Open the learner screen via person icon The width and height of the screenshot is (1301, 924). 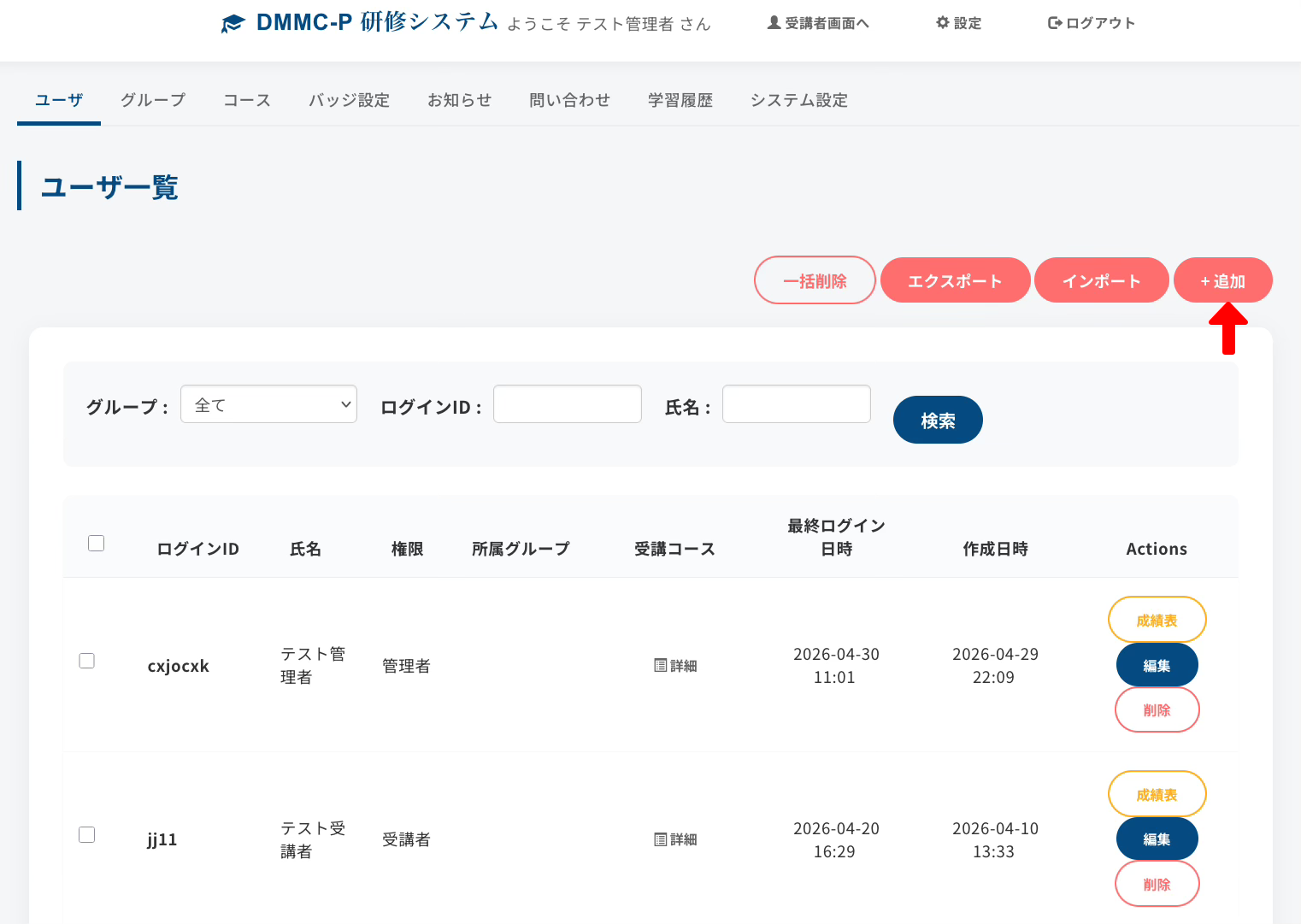pyautogui.click(x=774, y=23)
